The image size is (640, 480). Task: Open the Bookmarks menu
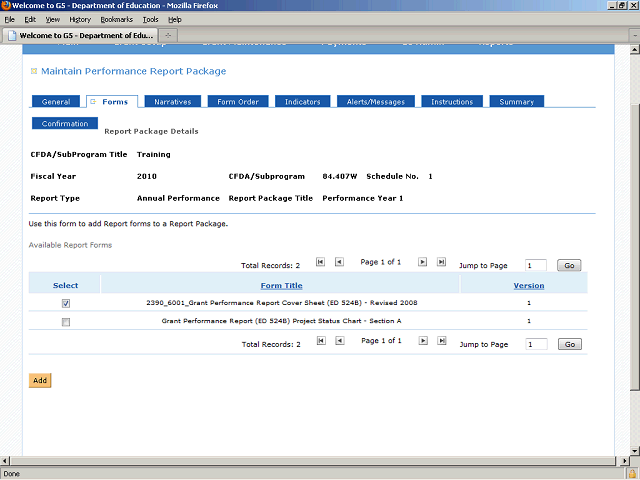pos(116,19)
